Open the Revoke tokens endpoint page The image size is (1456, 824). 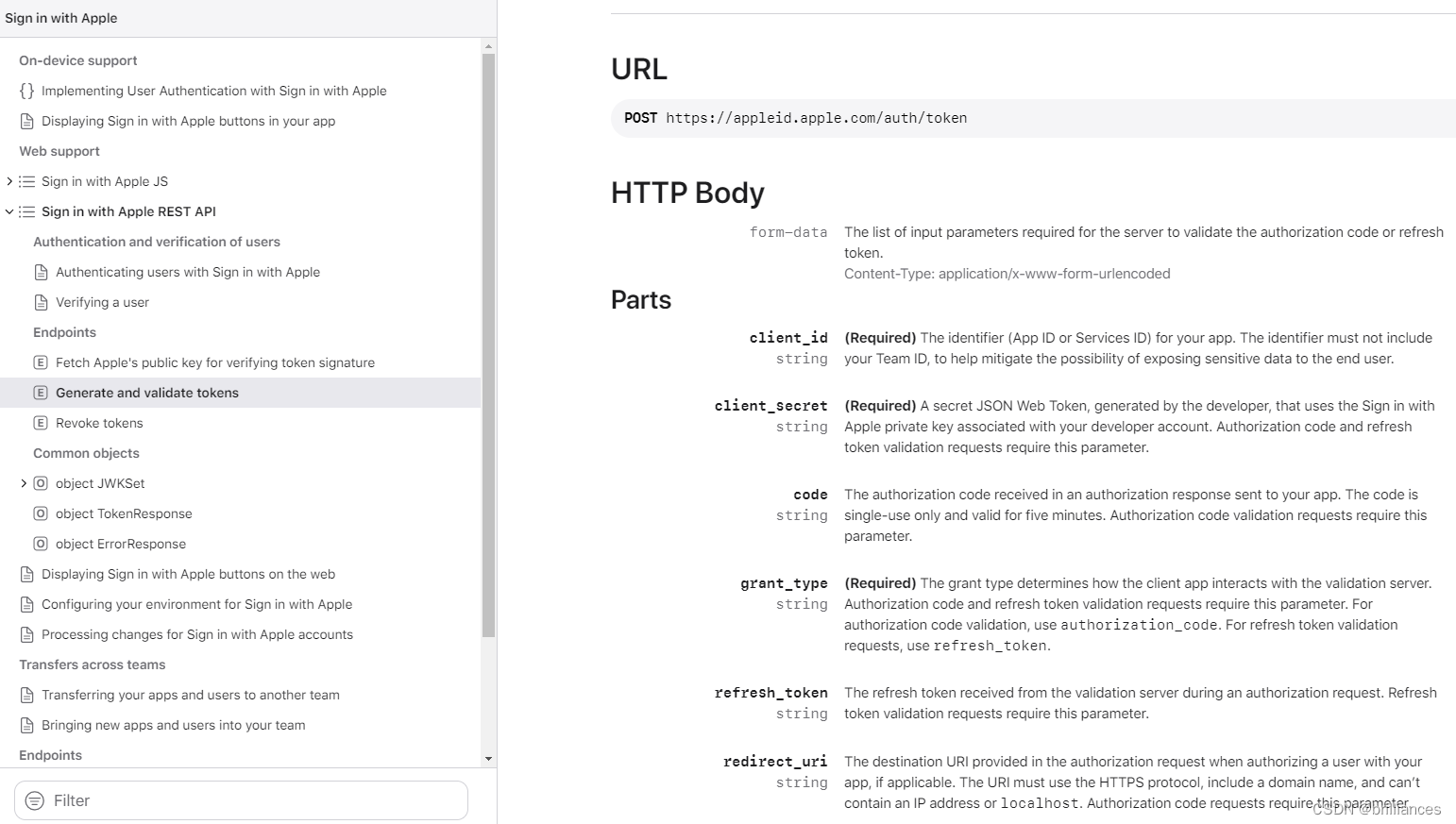click(x=99, y=423)
